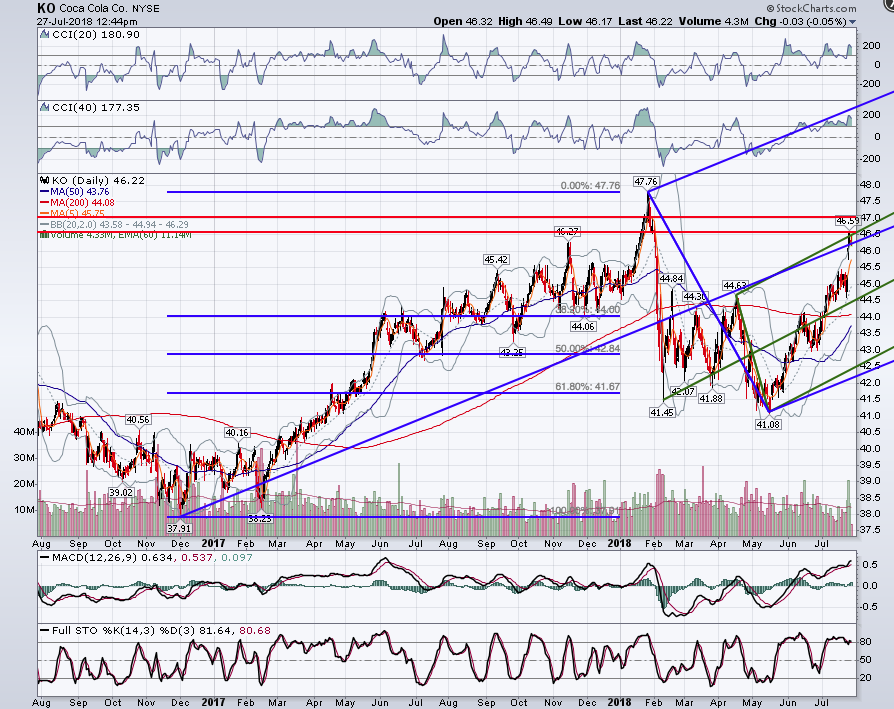Click the MA(50) blue legend line
Screen dimensions: 894x709
pos(44,192)
